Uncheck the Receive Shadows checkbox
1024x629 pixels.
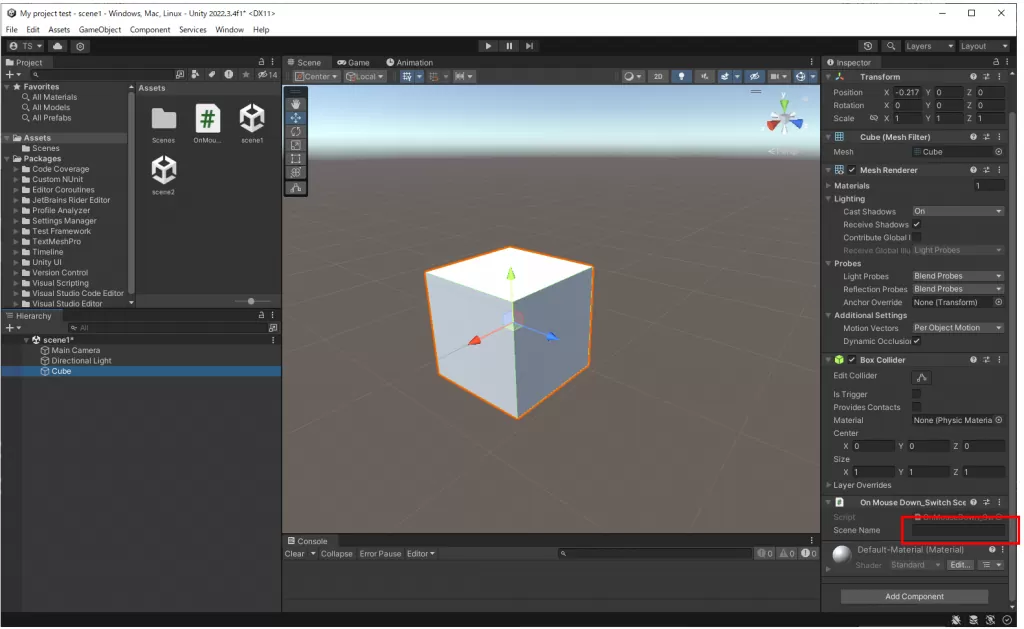916,225
